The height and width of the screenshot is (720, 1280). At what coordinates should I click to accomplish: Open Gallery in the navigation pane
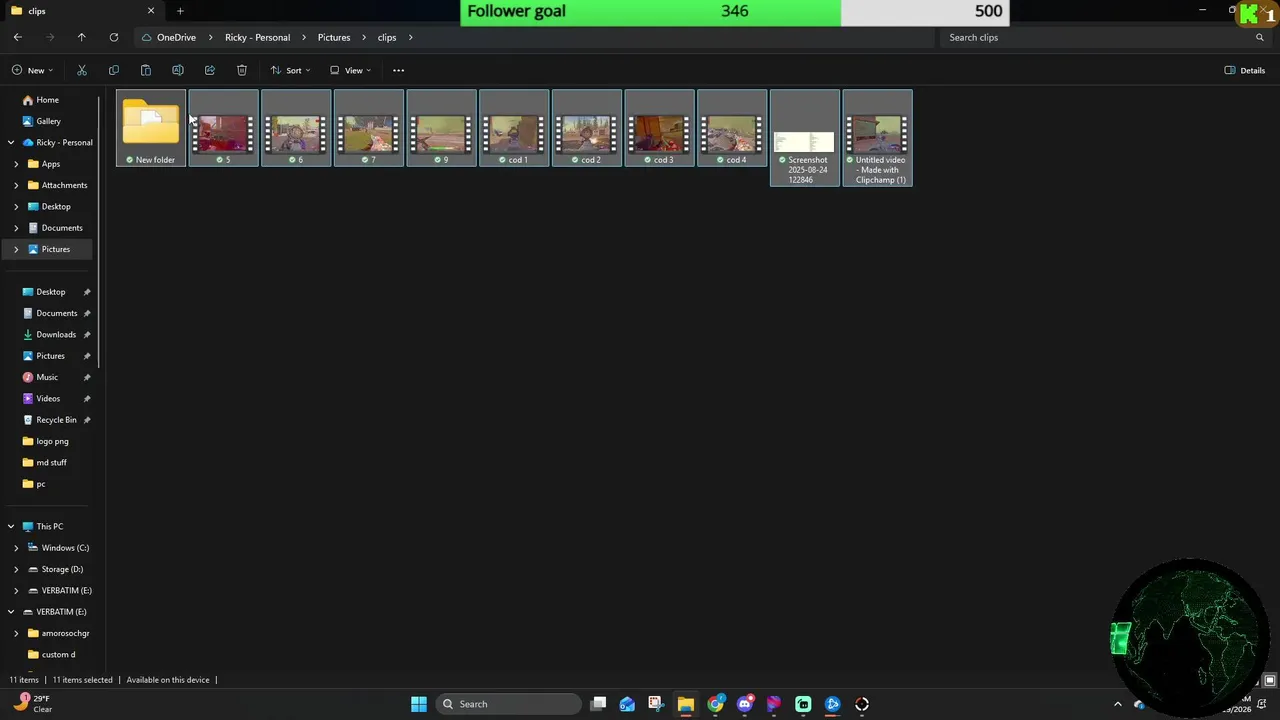pos(48,121)
